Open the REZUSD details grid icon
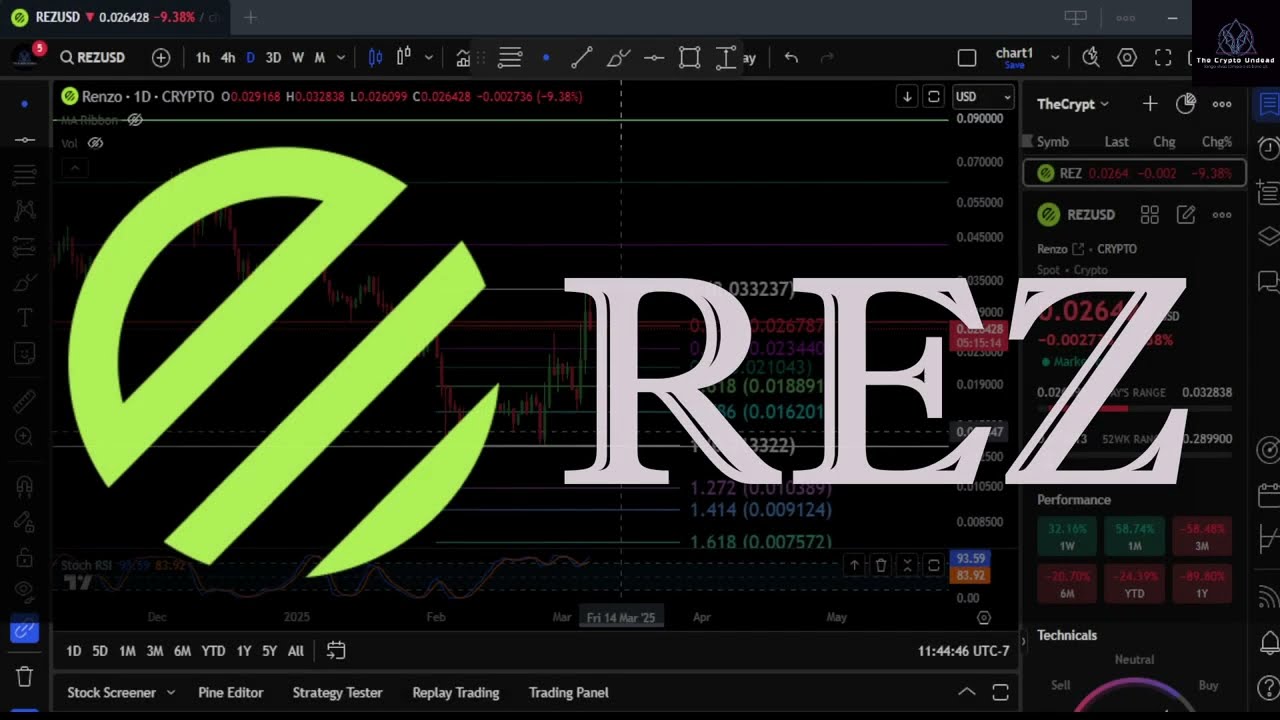 1150,215
